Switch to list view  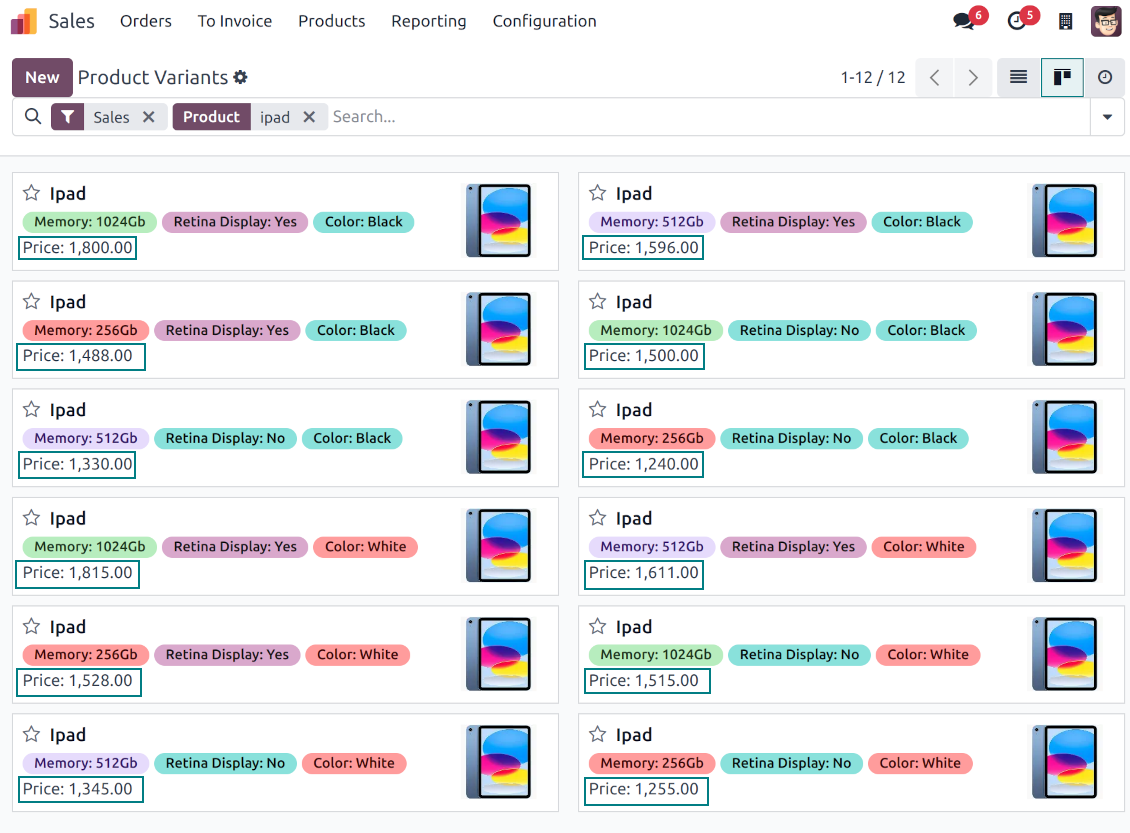point(1018,77)
